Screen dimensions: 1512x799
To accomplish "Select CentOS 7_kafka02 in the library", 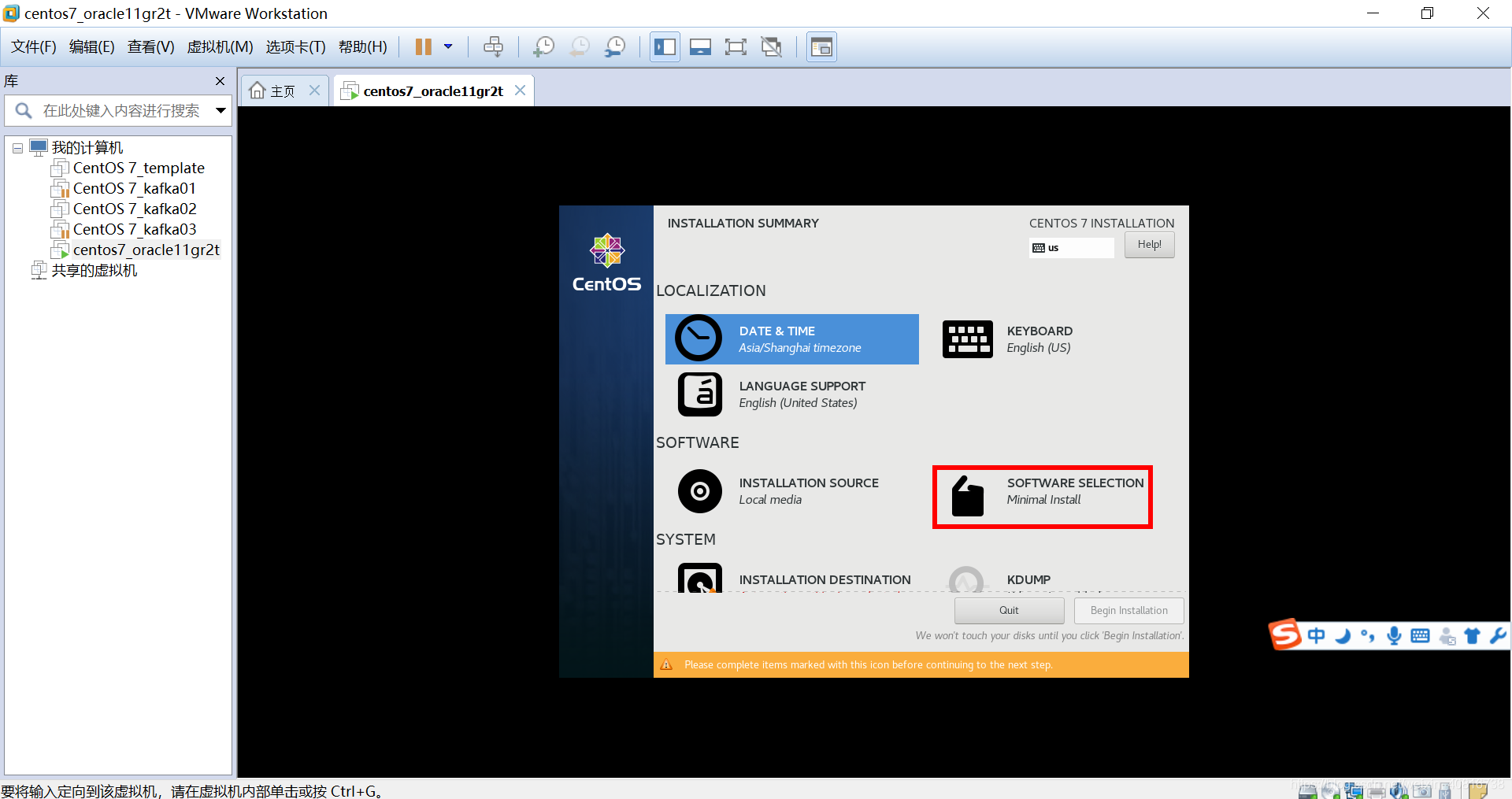I will tap(135, 209).
